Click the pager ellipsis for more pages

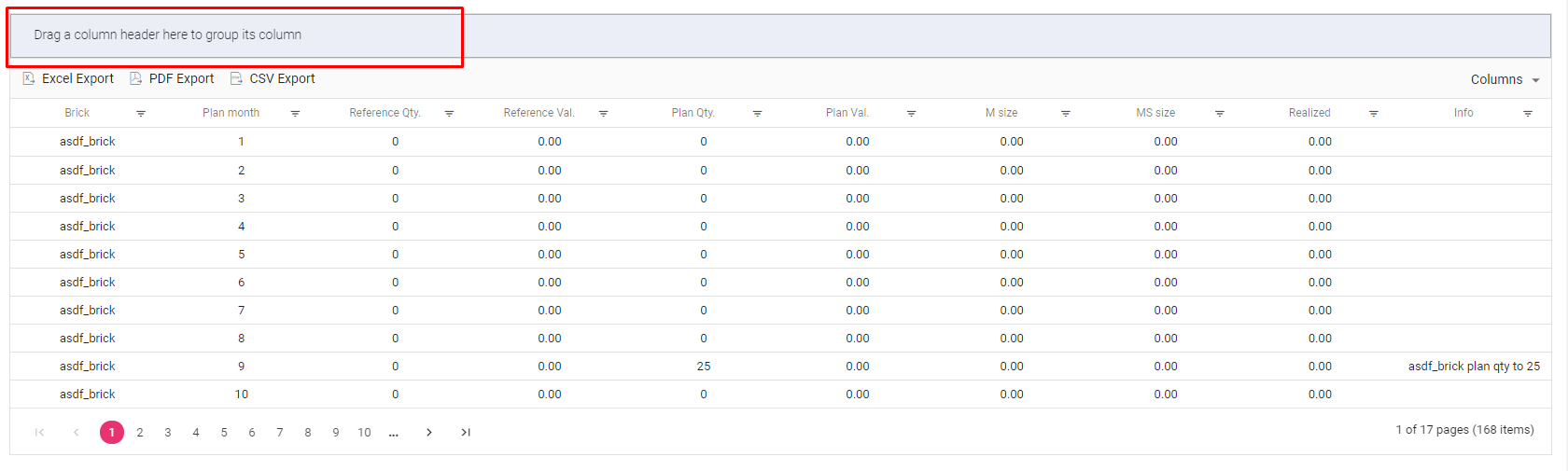coord(394,433)
